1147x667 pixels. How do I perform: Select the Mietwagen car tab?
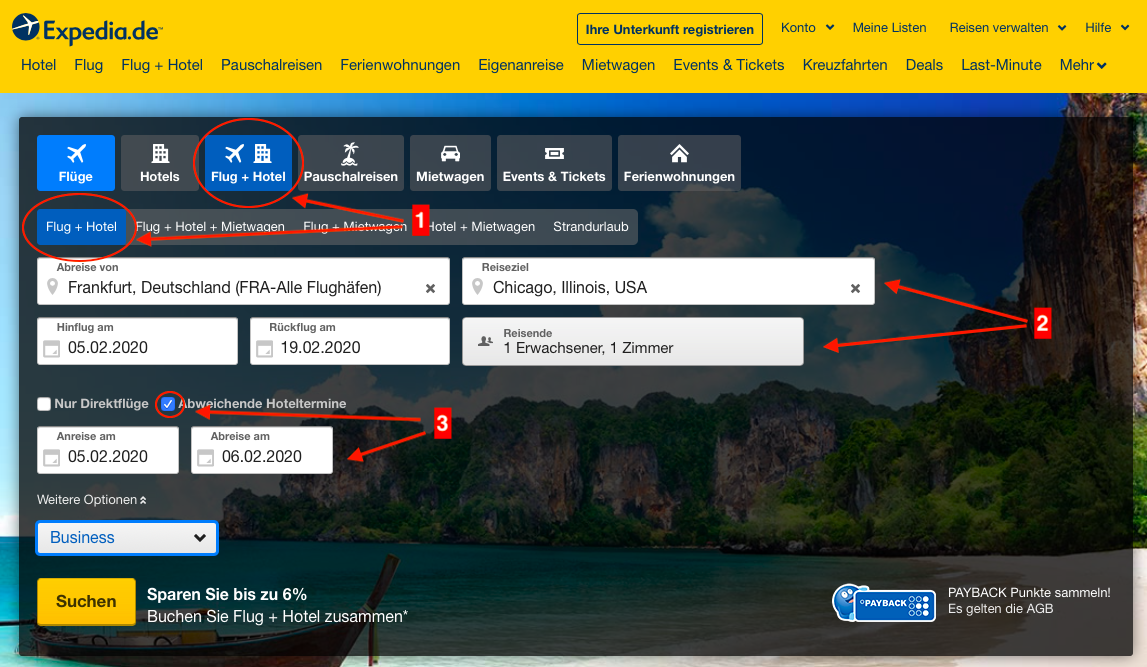450,163
